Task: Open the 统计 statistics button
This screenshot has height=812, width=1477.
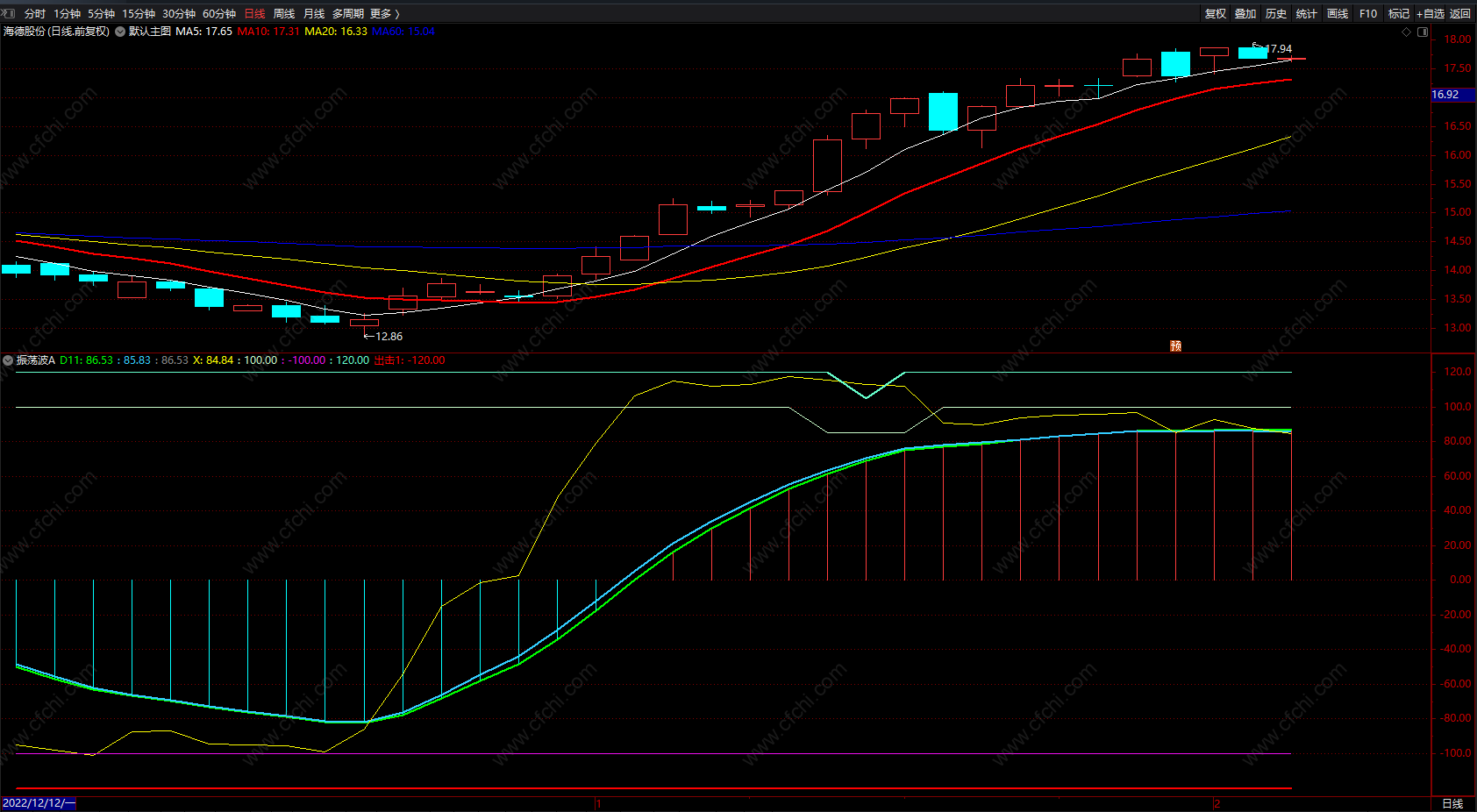Action: 1307,14
